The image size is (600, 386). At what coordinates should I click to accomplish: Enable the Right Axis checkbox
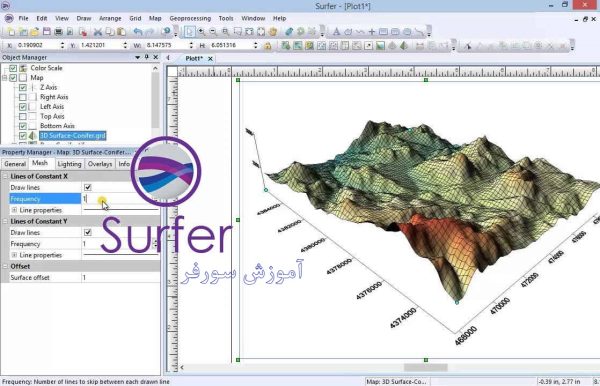23,97
